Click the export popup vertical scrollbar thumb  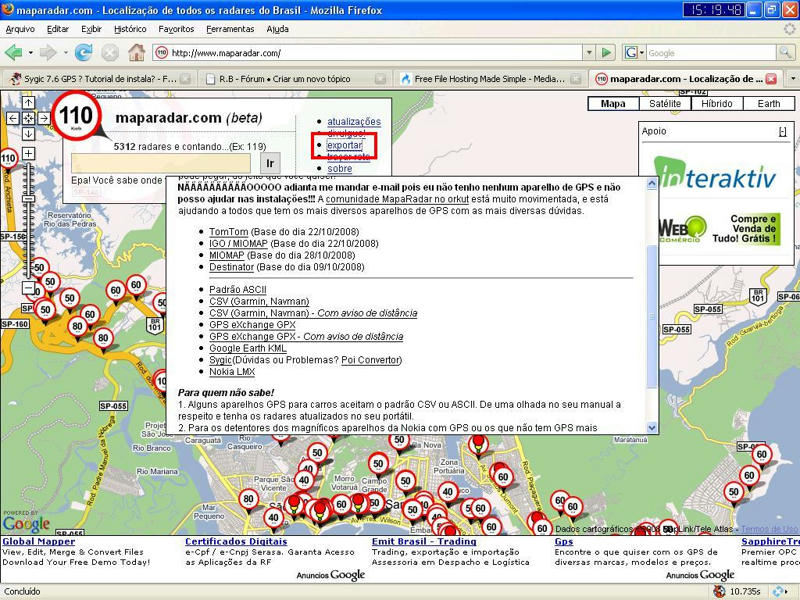tap(652, 315)
